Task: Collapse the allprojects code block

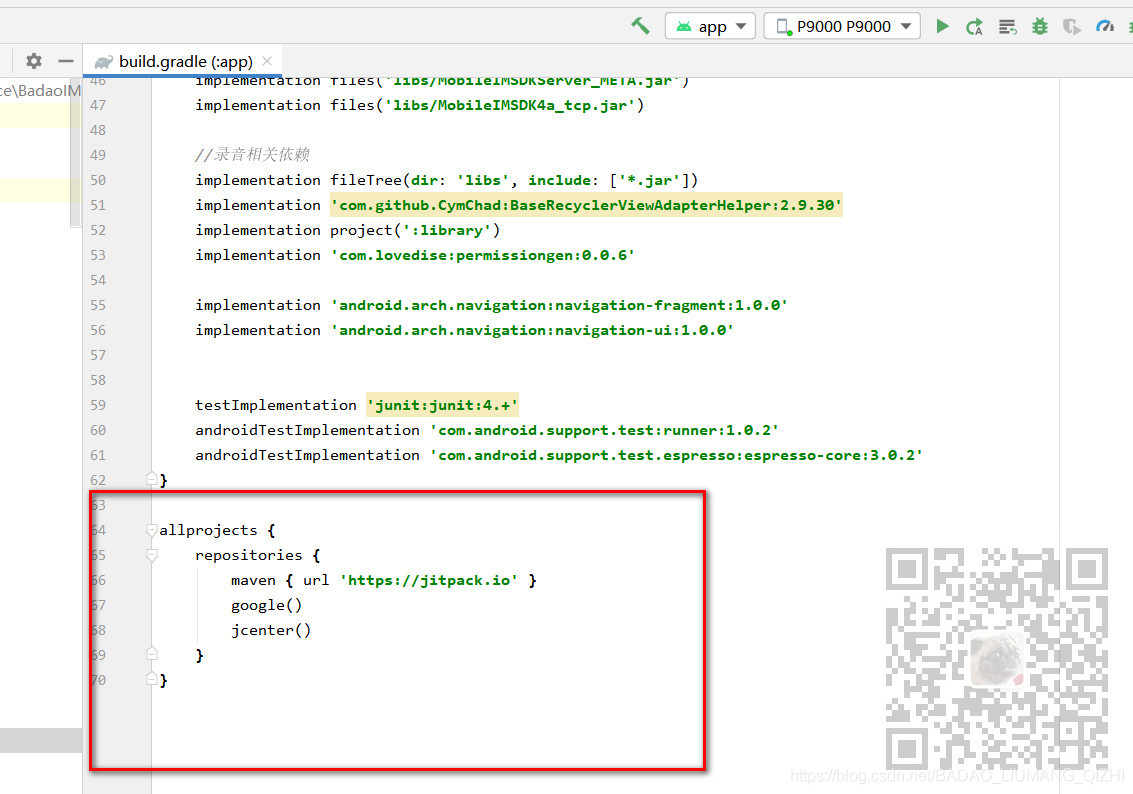Action: click(151, 530)
